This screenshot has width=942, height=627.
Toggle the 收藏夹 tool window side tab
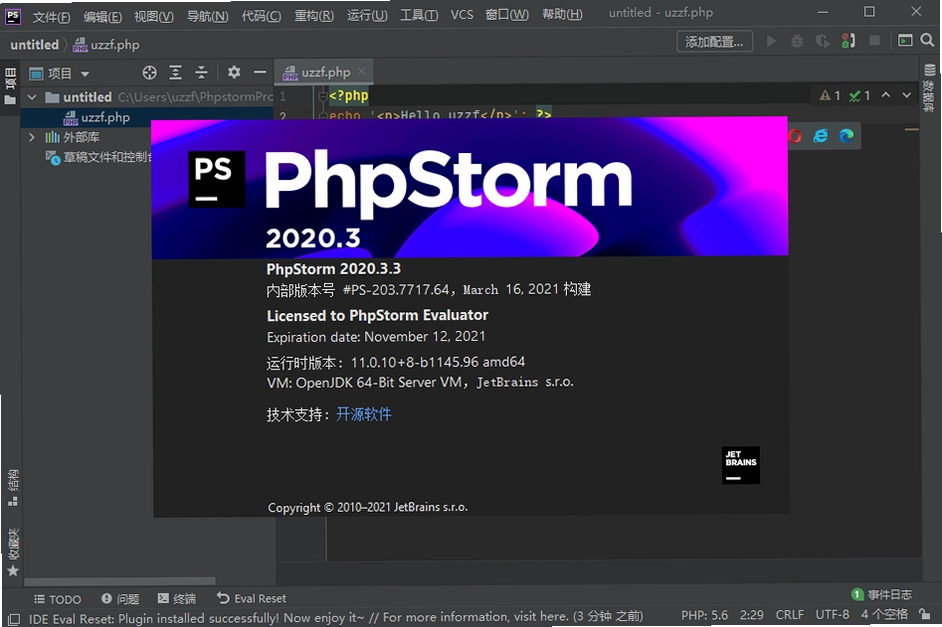click(13, 553)
